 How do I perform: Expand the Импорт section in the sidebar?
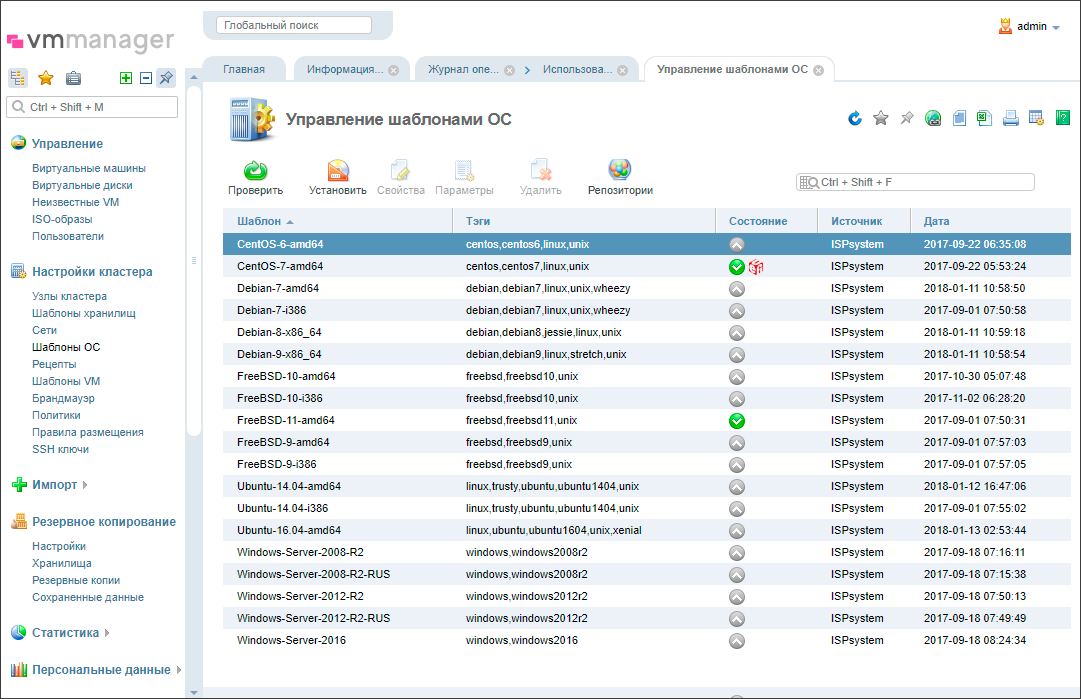[52, 485]
